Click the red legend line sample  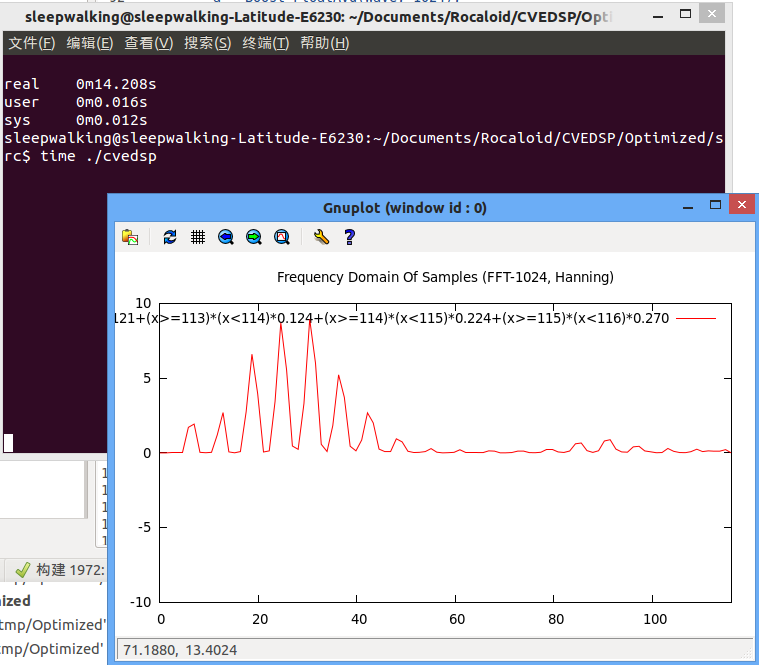[x=696, y=318]
